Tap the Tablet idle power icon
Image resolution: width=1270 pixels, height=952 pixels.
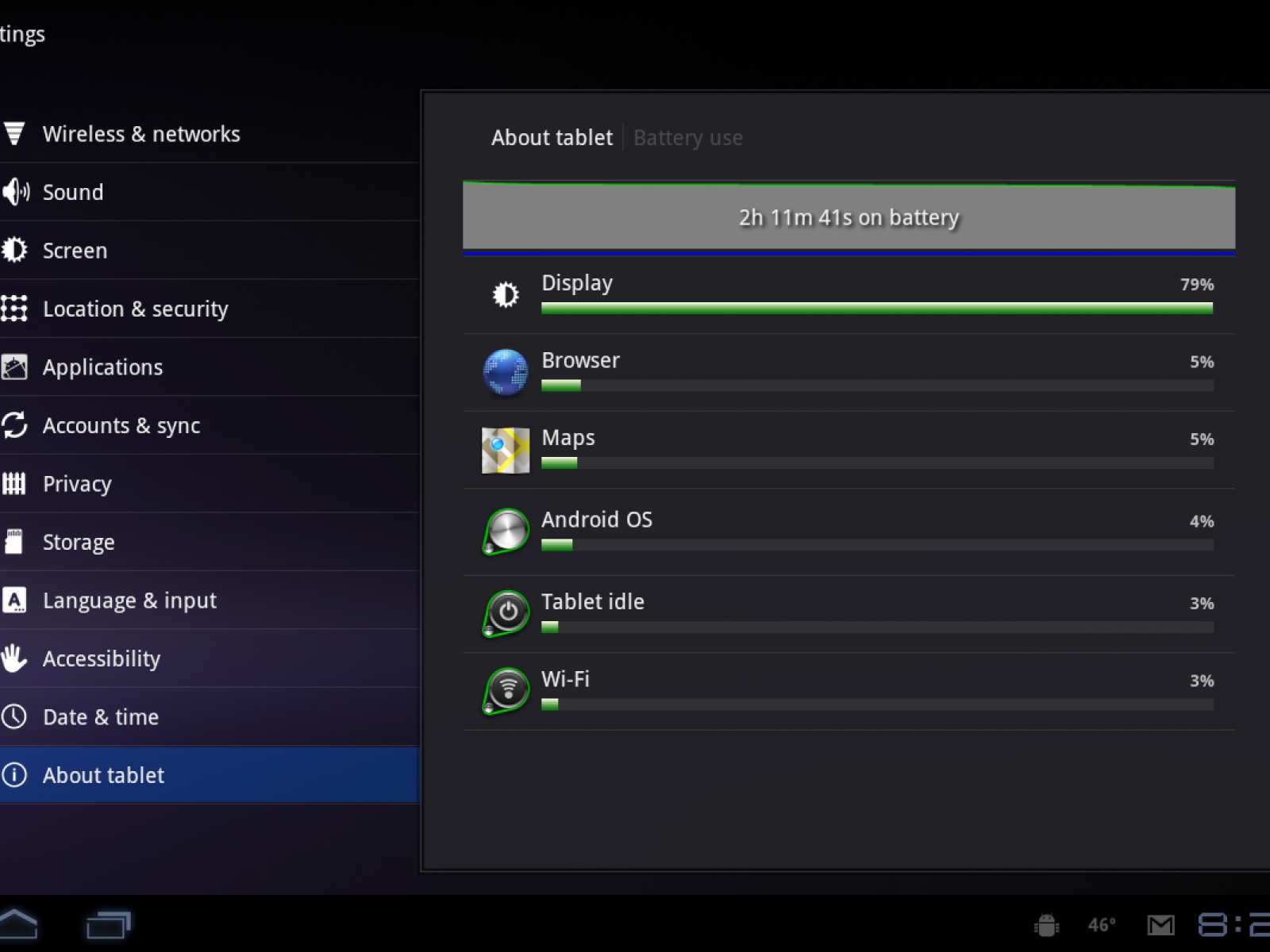pos(506,612)
